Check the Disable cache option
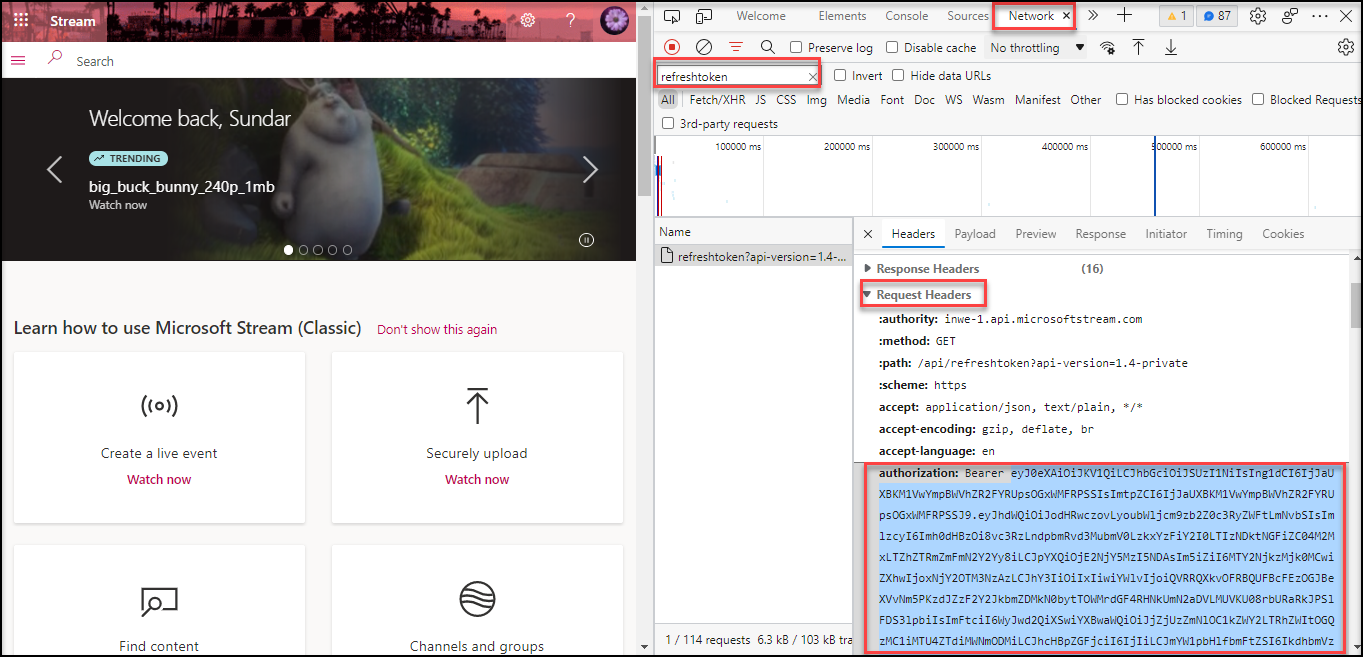The width and height of the screenshot is (1363, 657). click(893, 48)
